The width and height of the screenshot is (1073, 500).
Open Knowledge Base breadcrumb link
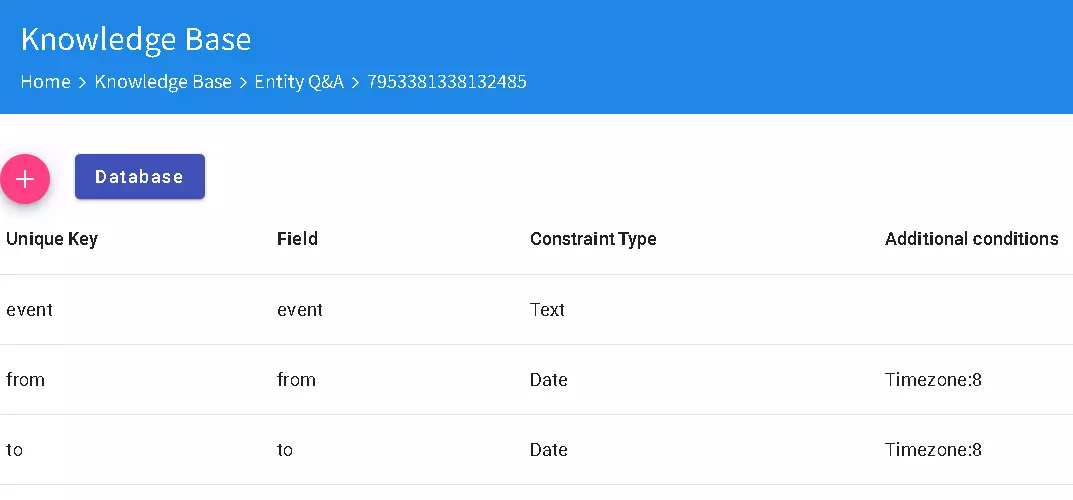(163, 82)
